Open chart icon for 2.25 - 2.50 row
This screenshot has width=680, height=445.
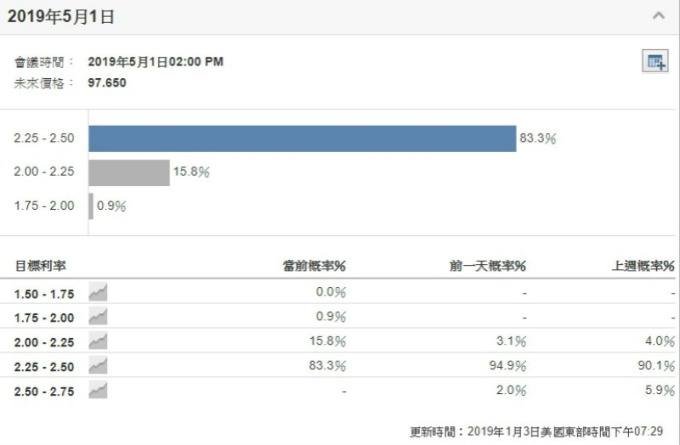tap(98, 366)
